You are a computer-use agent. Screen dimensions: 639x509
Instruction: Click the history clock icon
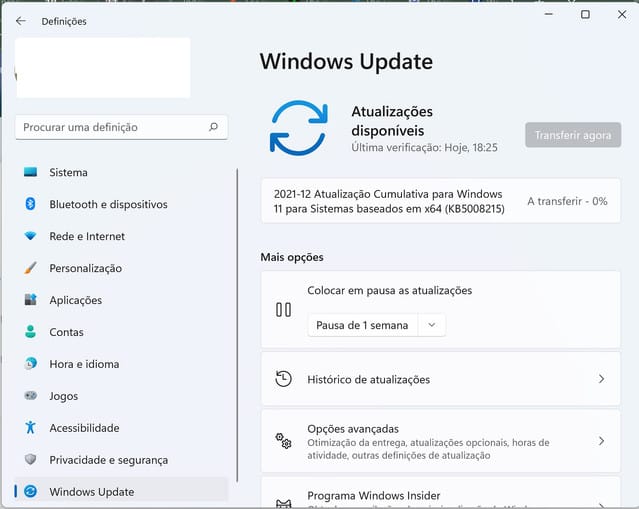coord(283,379)
